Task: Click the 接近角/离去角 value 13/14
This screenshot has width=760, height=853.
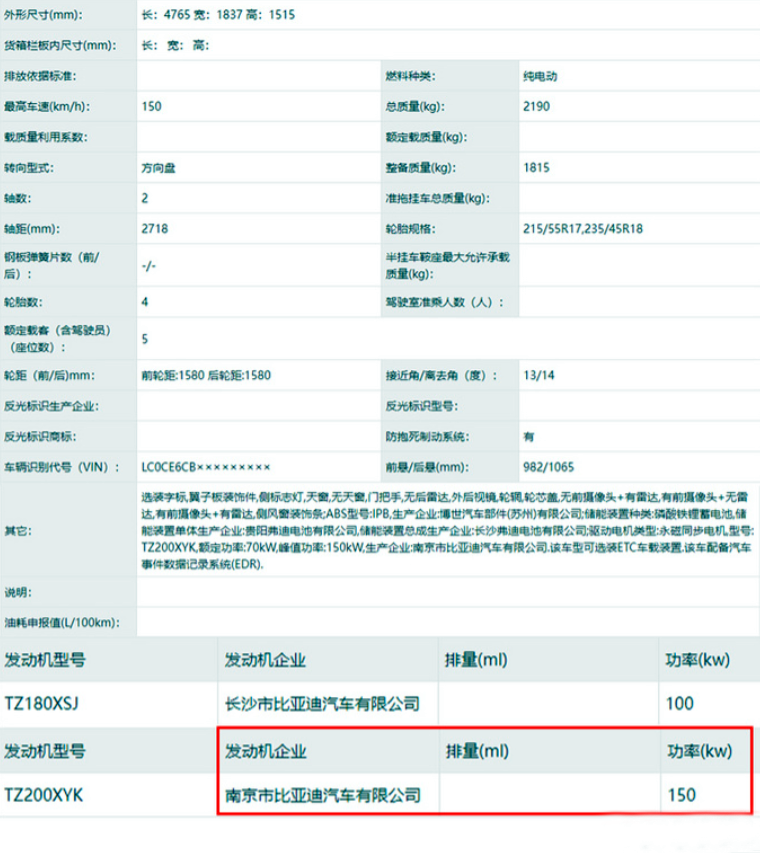Action: click(538, 376)
